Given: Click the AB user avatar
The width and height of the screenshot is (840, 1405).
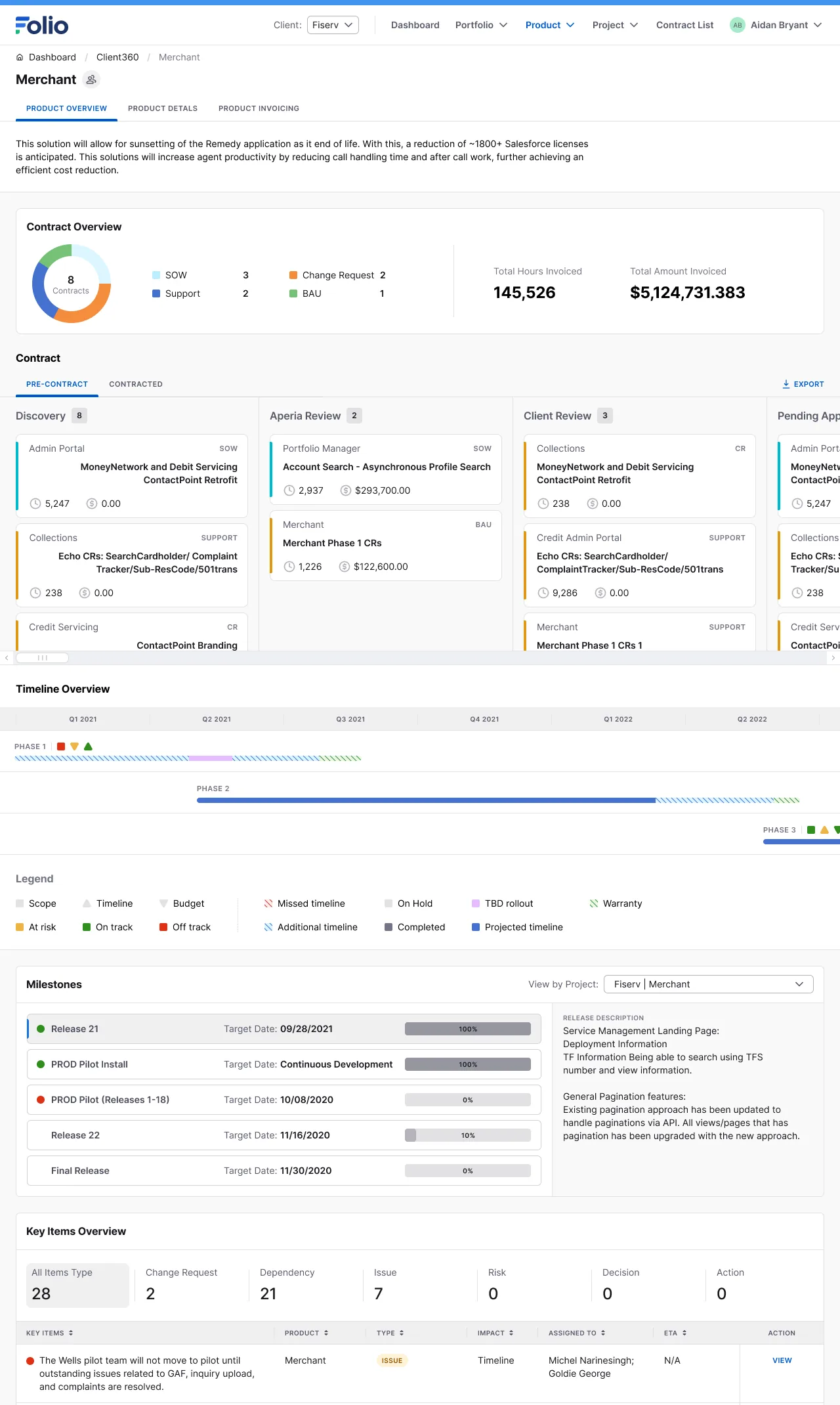Looking at the screenshot, I should point(738,25).
